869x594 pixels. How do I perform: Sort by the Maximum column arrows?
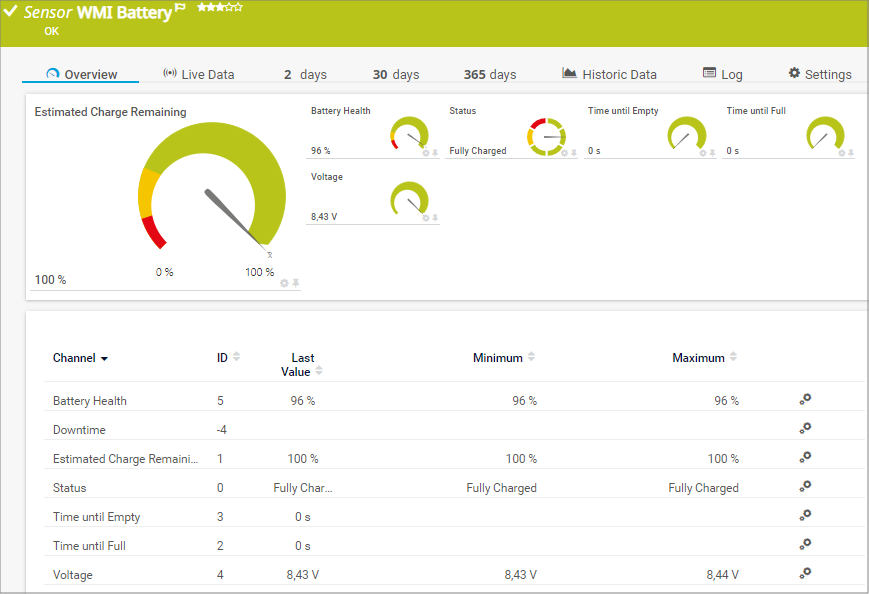pos(733,357)
